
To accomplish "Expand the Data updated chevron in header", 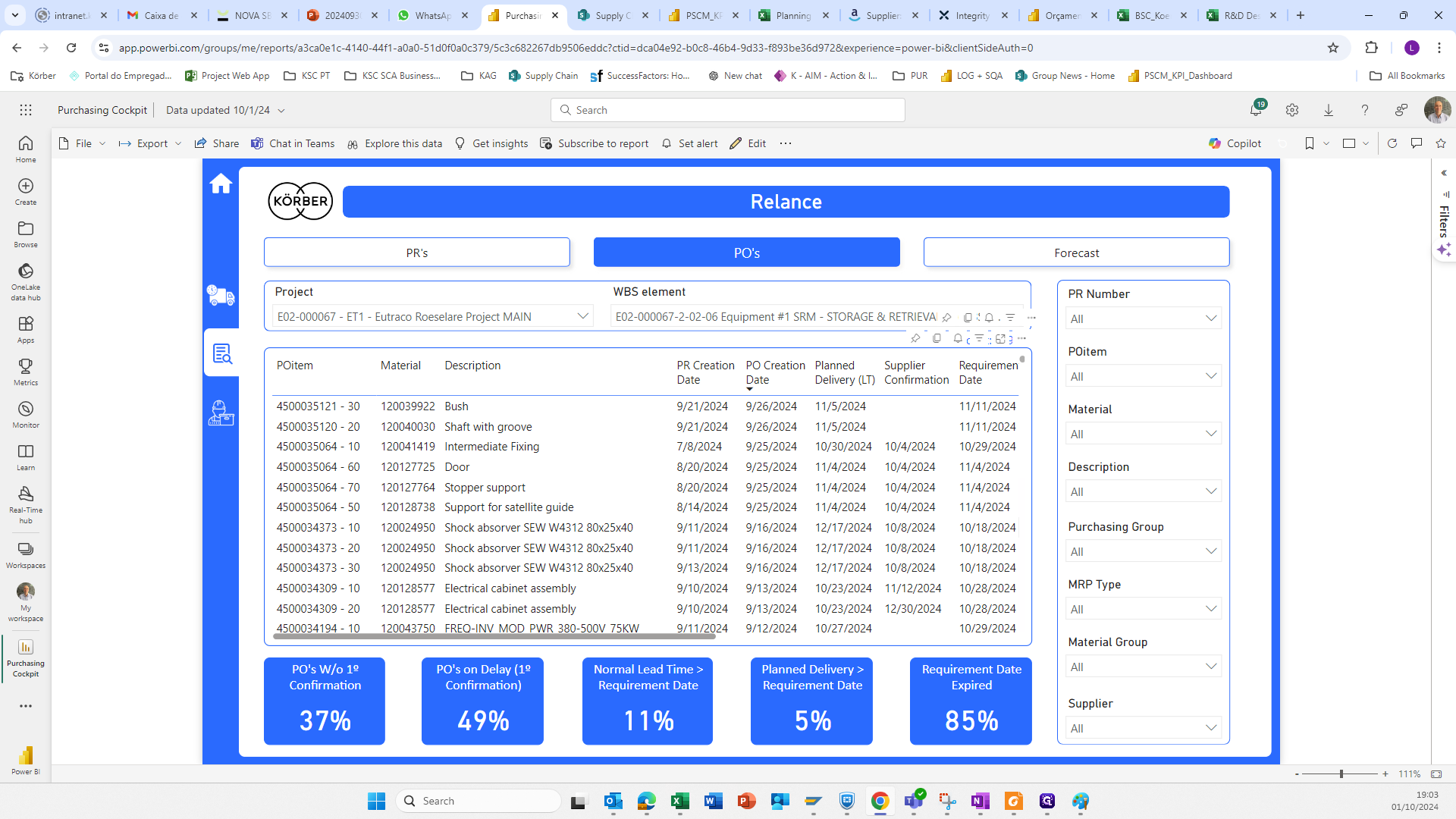I will point(281,111).
